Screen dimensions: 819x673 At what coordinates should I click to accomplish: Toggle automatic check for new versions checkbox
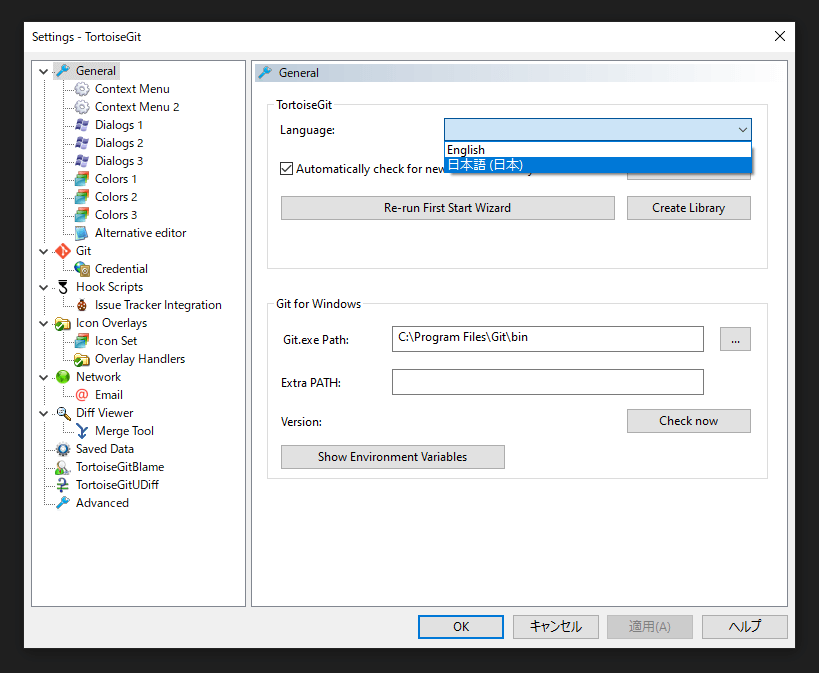pyautogui.click(x=287, y=169)
